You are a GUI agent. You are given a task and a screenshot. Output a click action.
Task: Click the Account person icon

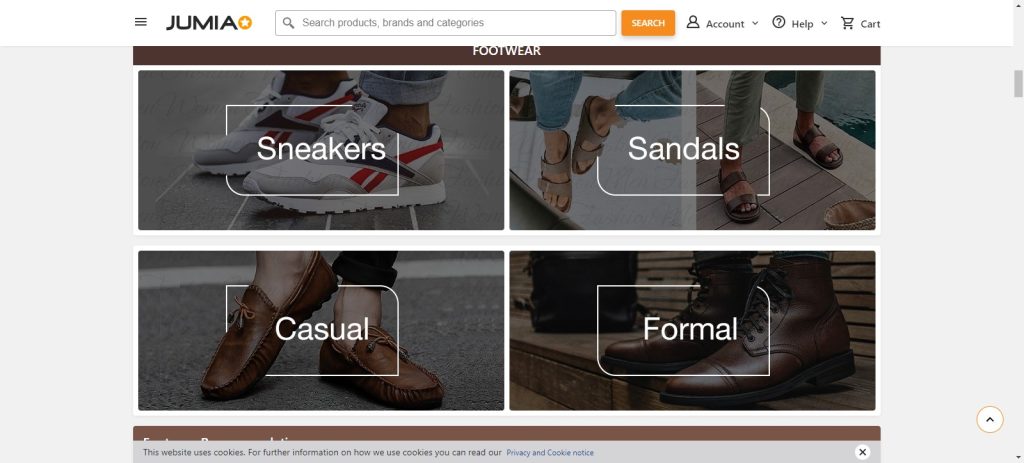[693, 23]
